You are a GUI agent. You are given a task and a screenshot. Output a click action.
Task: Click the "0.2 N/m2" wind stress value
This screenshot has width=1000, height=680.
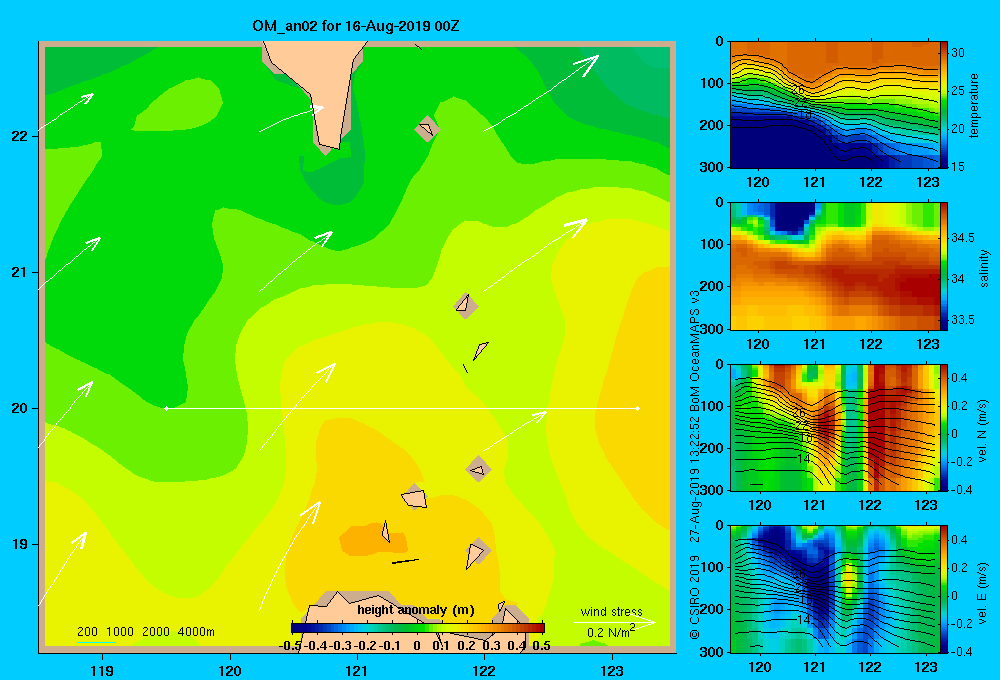coord(611,632)
